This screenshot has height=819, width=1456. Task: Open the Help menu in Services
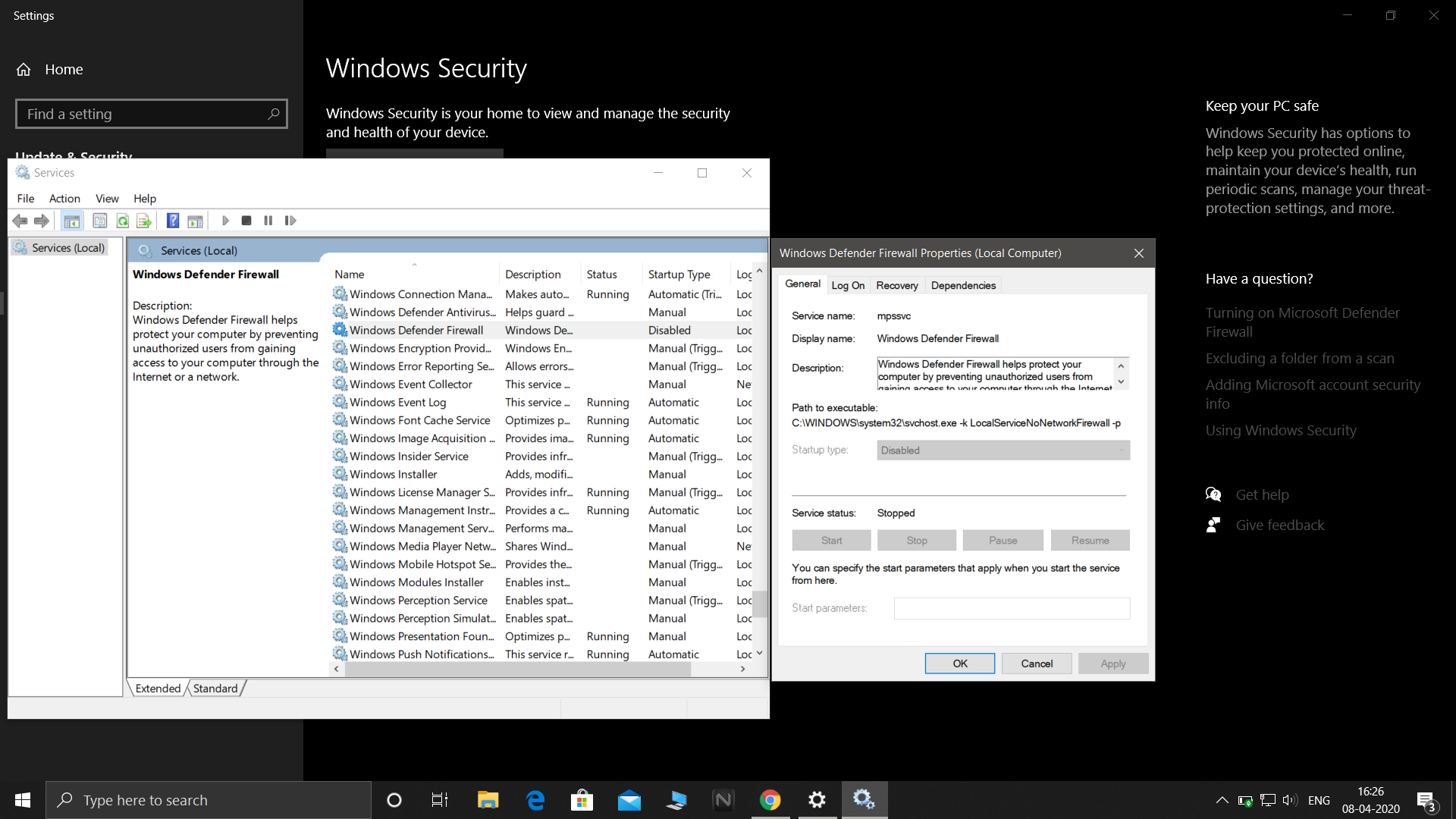pyautogui.click(x=145, y=199)
